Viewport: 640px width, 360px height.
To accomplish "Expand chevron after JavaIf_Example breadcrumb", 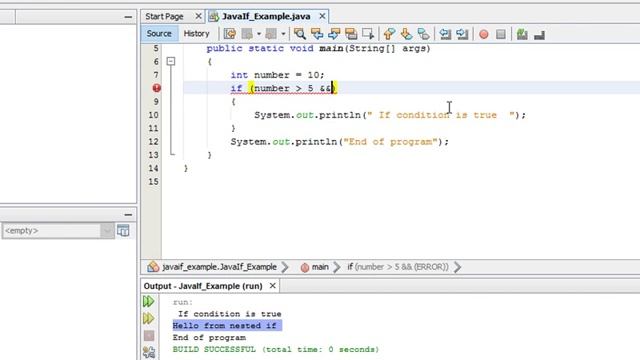I will coord(285,267).
